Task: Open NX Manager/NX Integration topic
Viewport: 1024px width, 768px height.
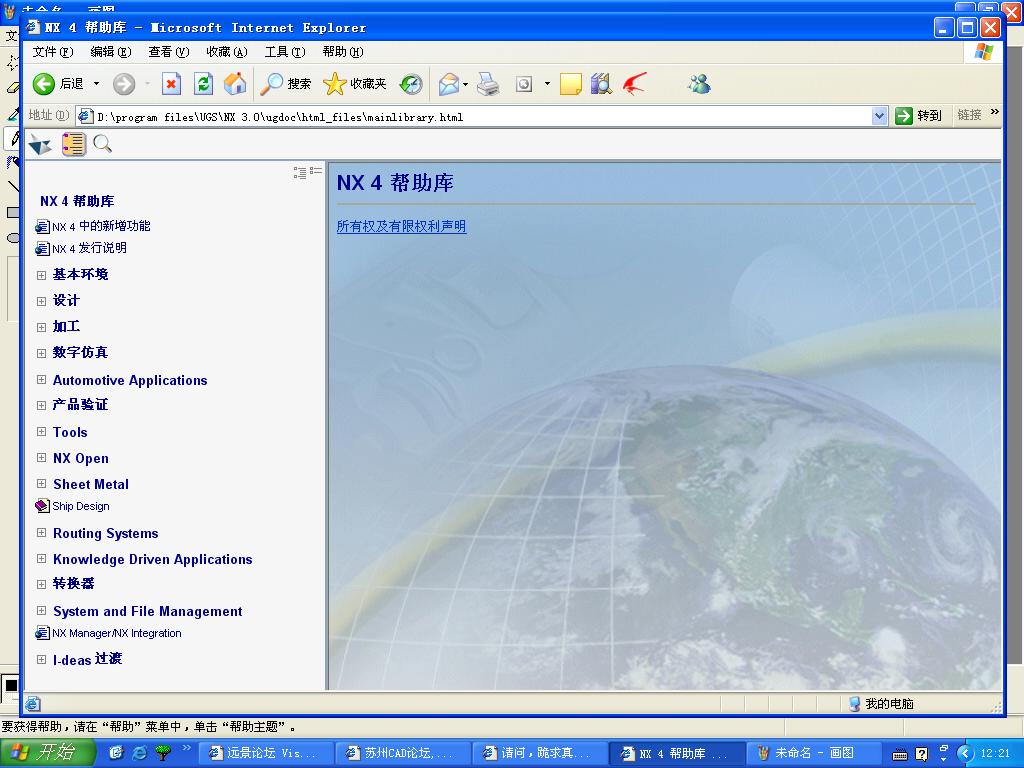Action: tap(116, 633)
